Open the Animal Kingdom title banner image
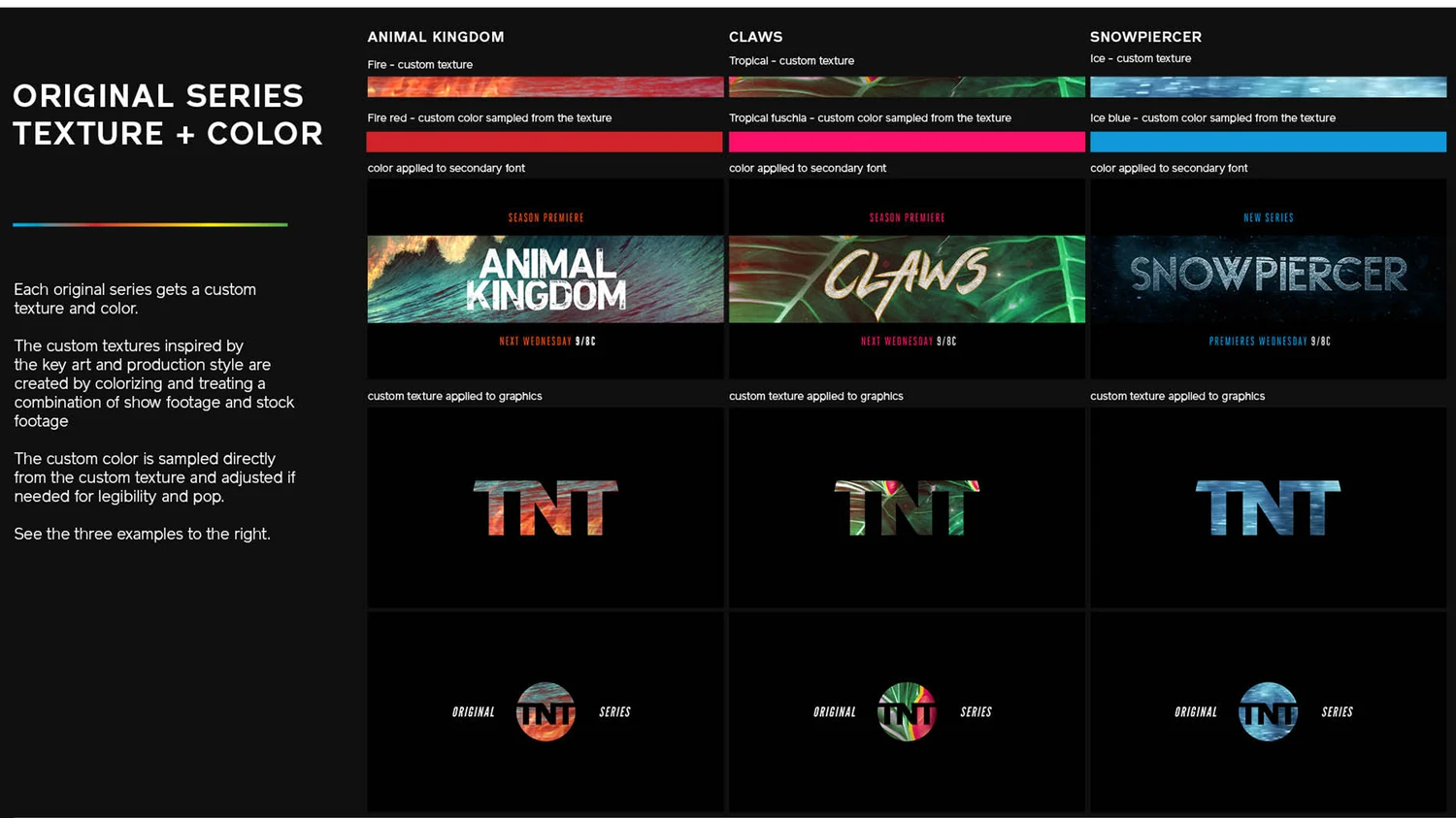The width and height of the screenshot is (1456, 818). 545,279
